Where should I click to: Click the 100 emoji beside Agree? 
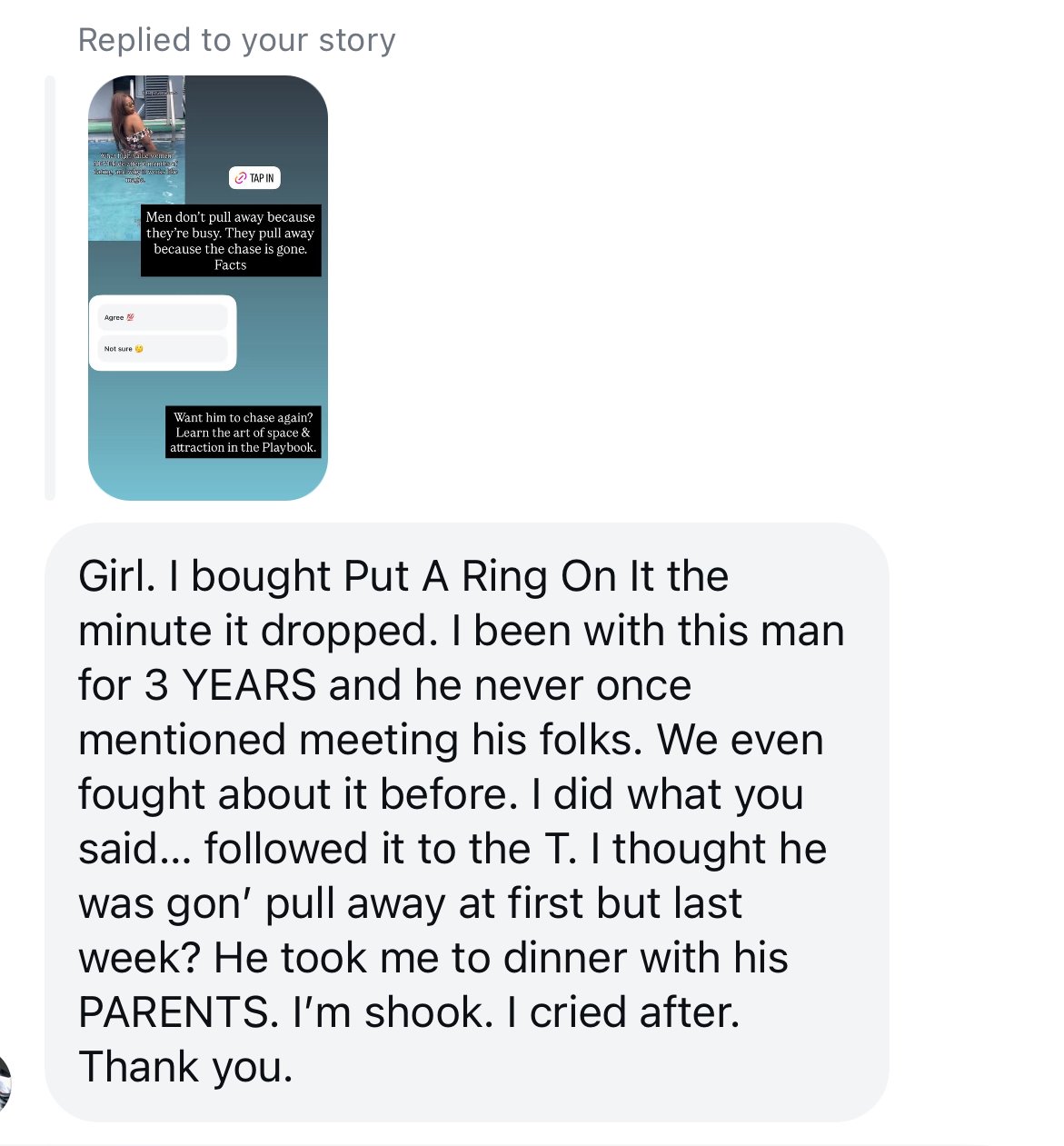coord(130,317)
